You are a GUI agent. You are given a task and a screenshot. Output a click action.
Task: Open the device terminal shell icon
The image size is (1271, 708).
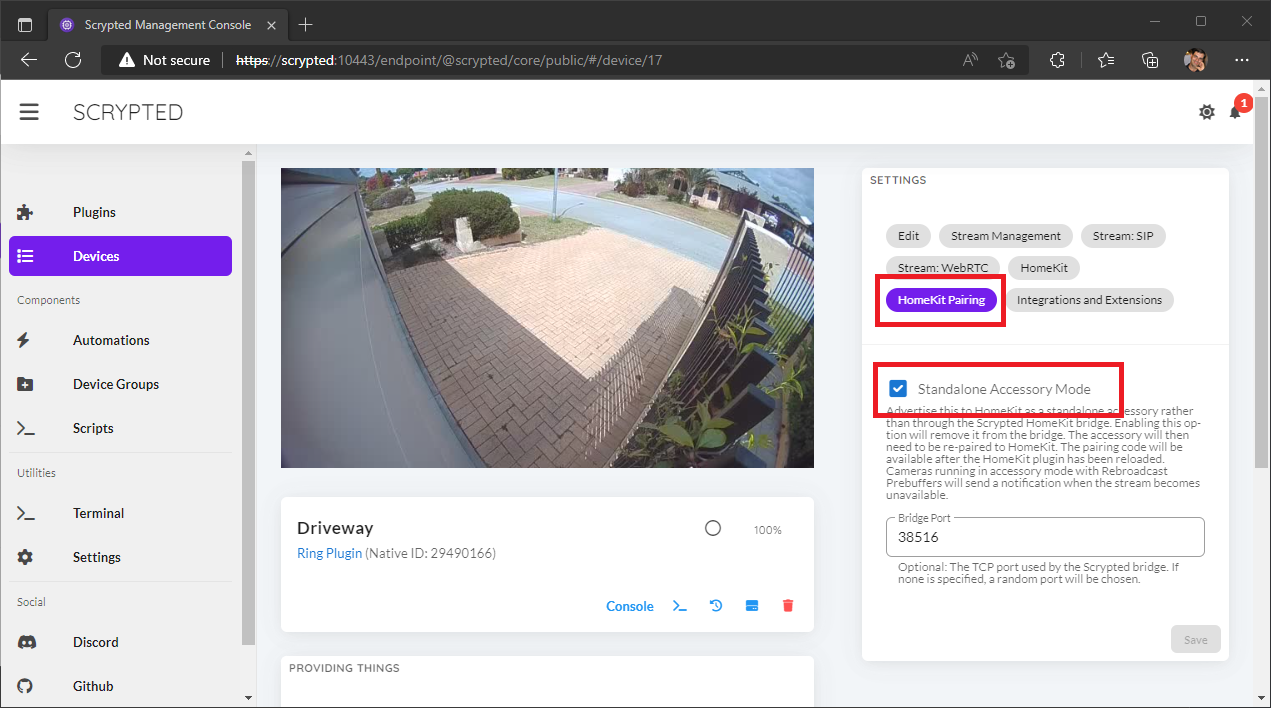click(x=679, y=605)
